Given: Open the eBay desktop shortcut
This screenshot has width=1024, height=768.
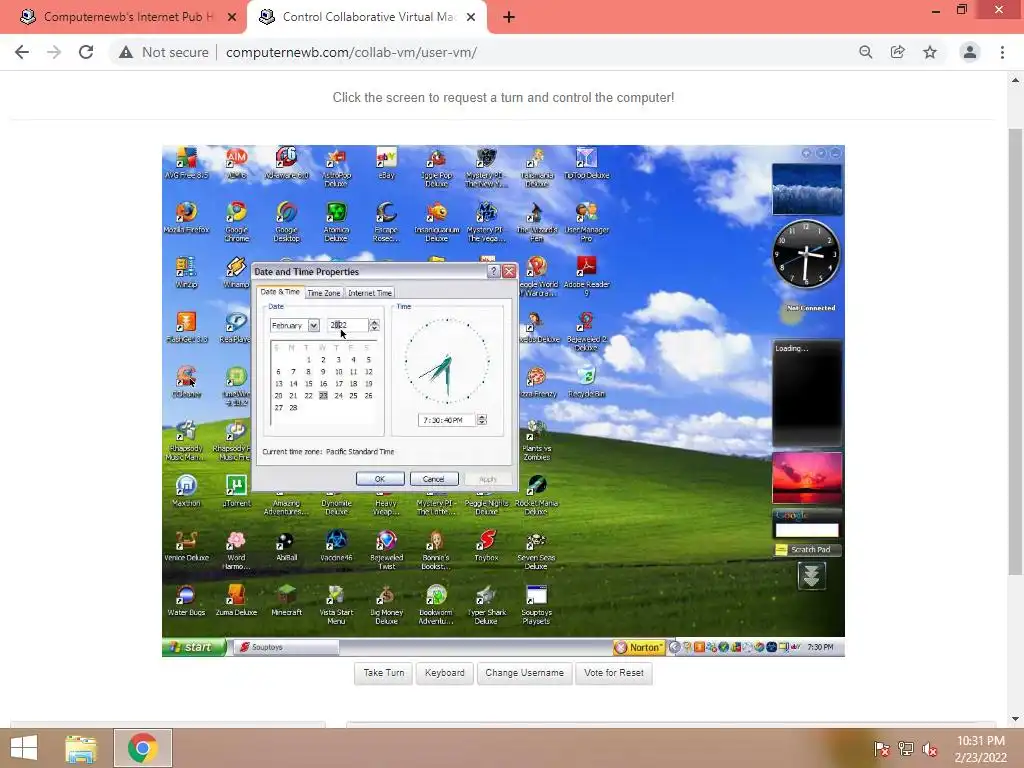Looking at the screenshot, I should coord(387,163).
